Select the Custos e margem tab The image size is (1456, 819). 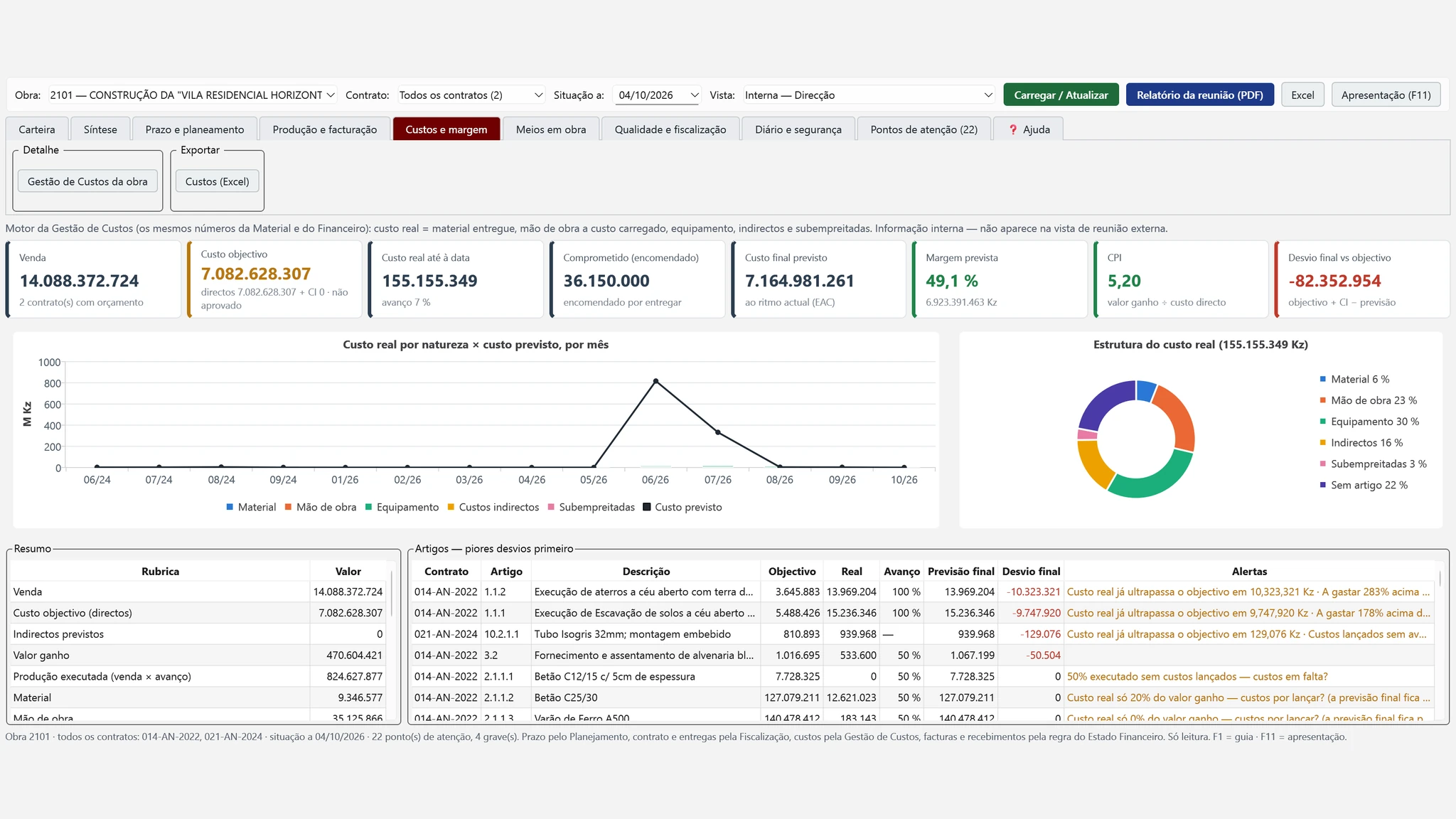coord(446,129)
